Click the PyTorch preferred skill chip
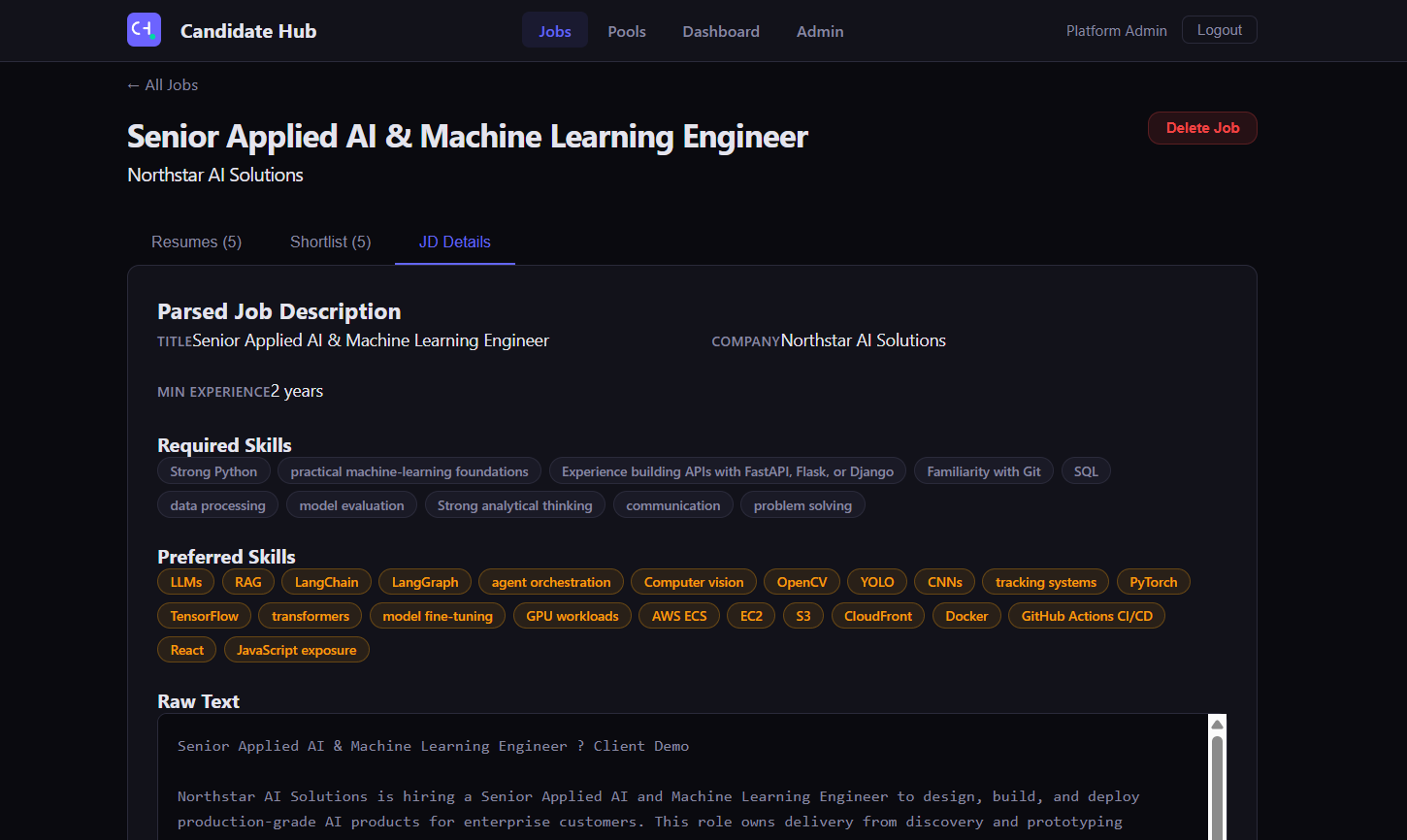 pos(1154,582)
